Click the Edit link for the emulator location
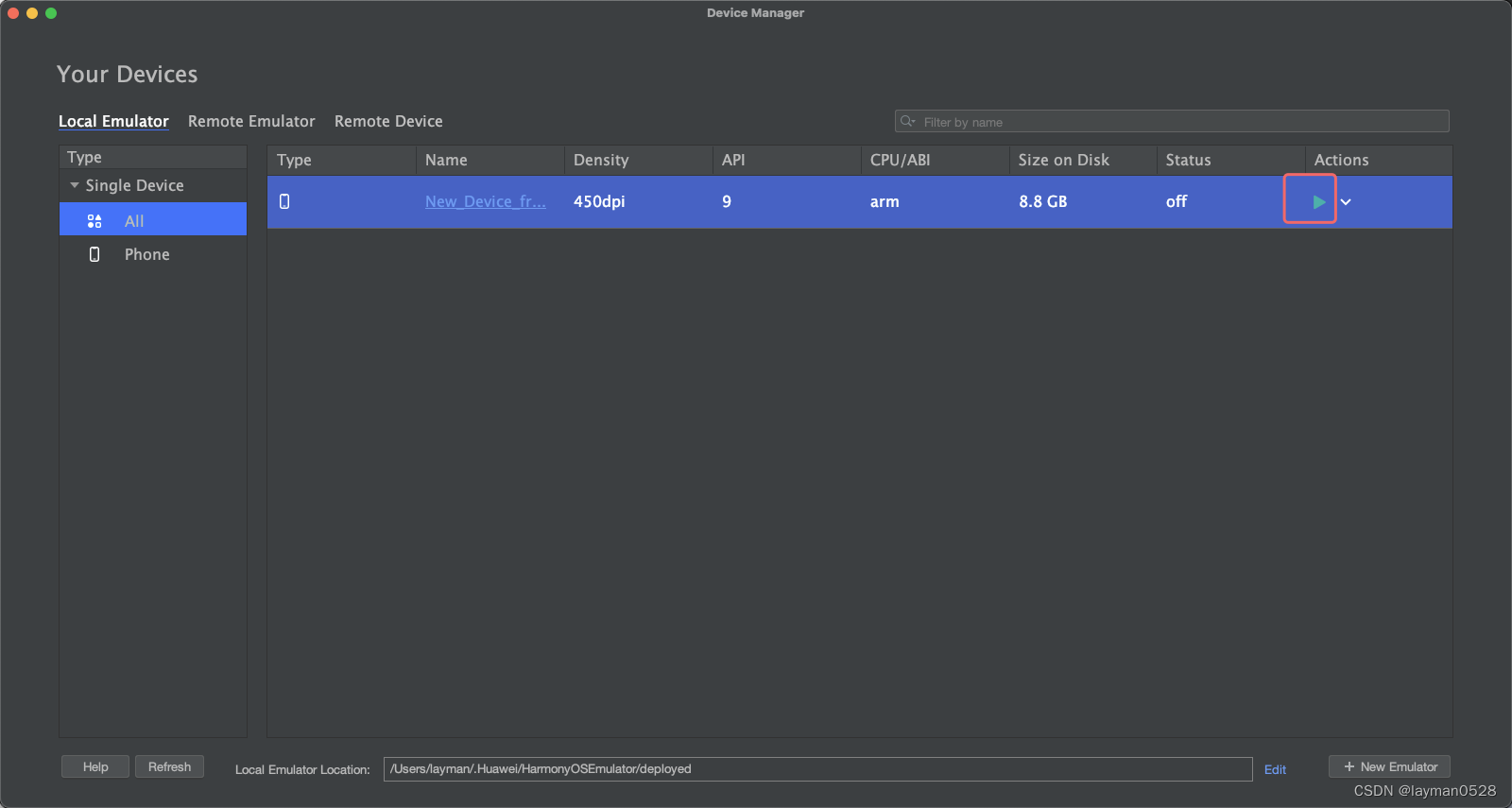The height and width of the screenshot is (808, 1512). click(1275, 769)
